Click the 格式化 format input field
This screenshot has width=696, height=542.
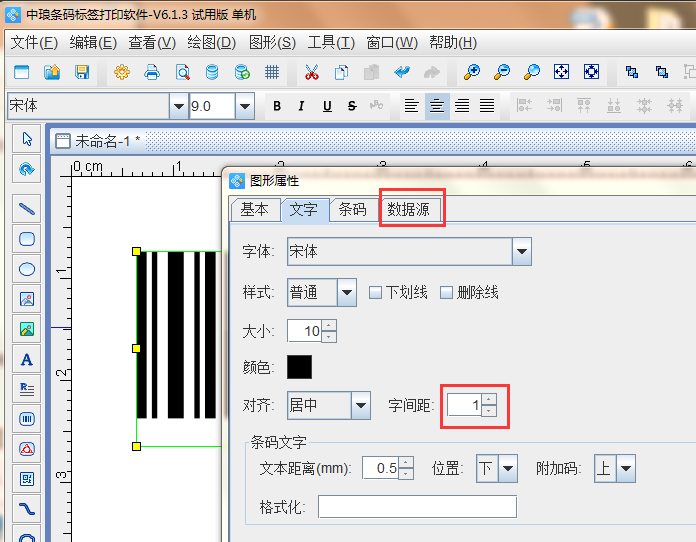click(417, 507)
